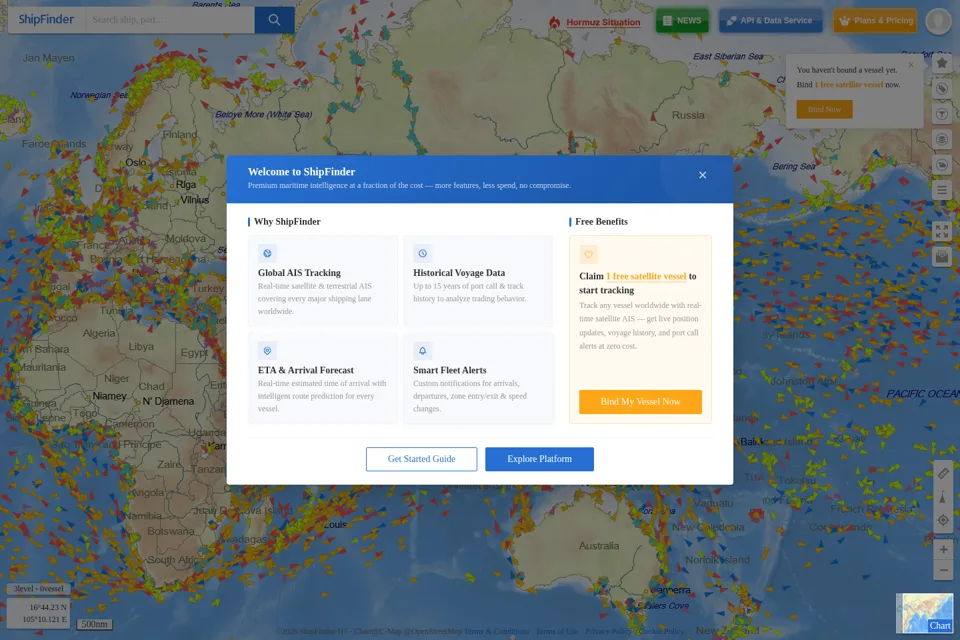Open the favorites star icon in sidebar
960x640 pixels.
[942, 63]
